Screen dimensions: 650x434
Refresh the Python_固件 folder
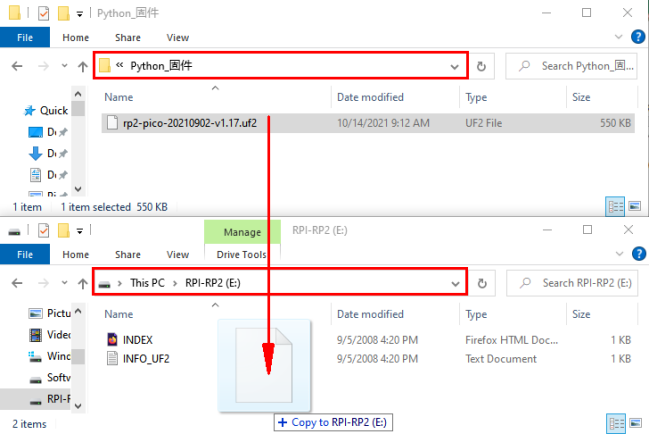pyautogui.click(x=481, y=66)
